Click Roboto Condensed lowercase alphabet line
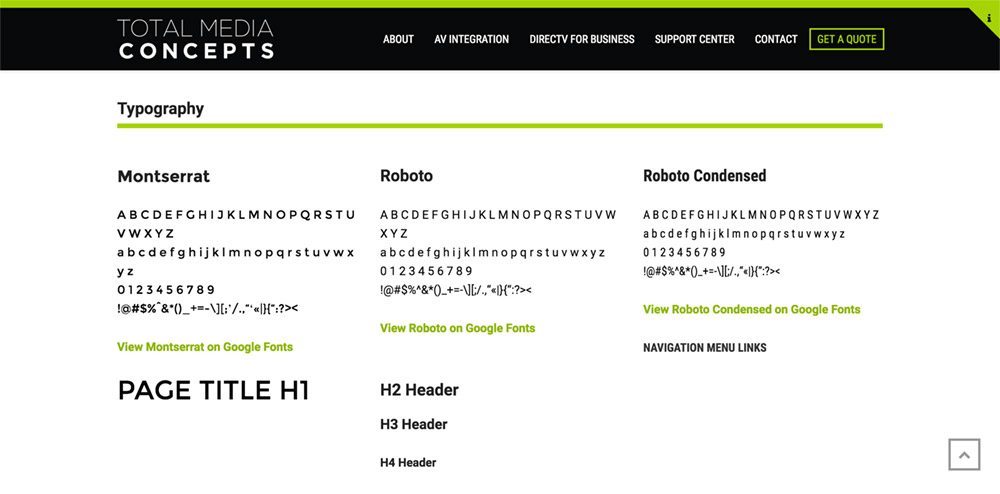Screen dimensions: 1000x494 click(x=744, y=234)
